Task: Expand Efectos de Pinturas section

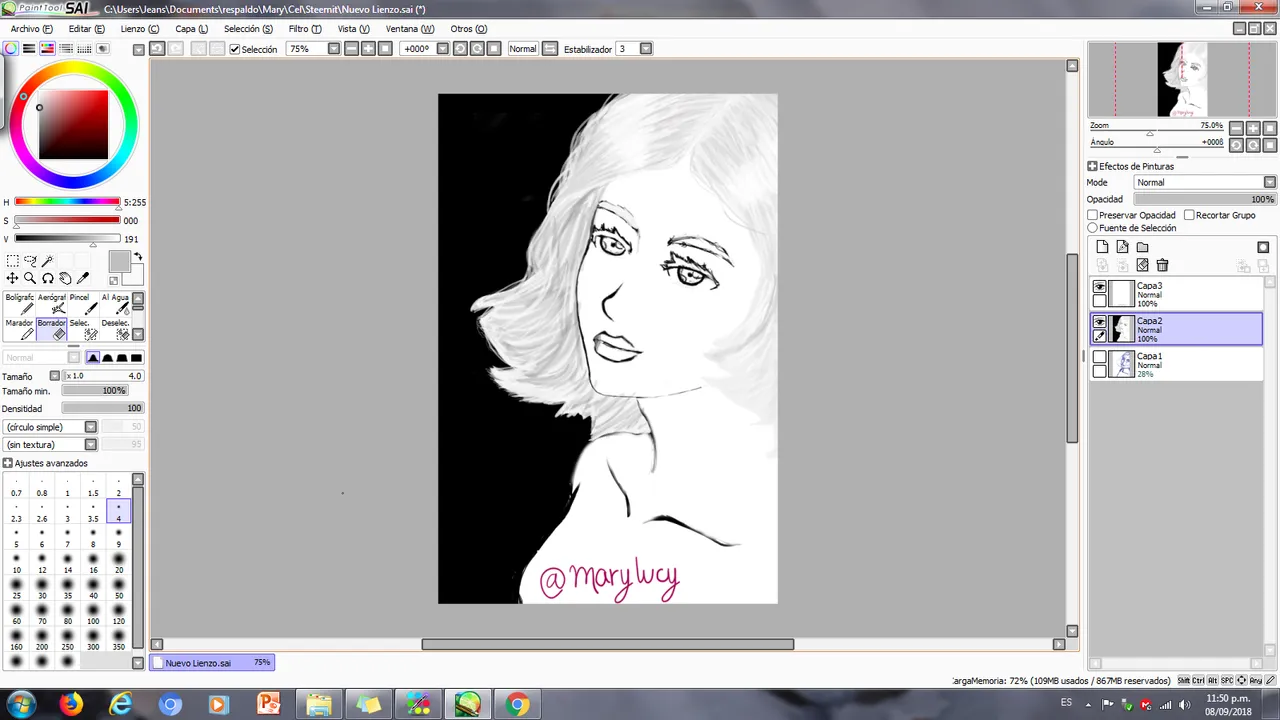Action: coord(1092,166)
